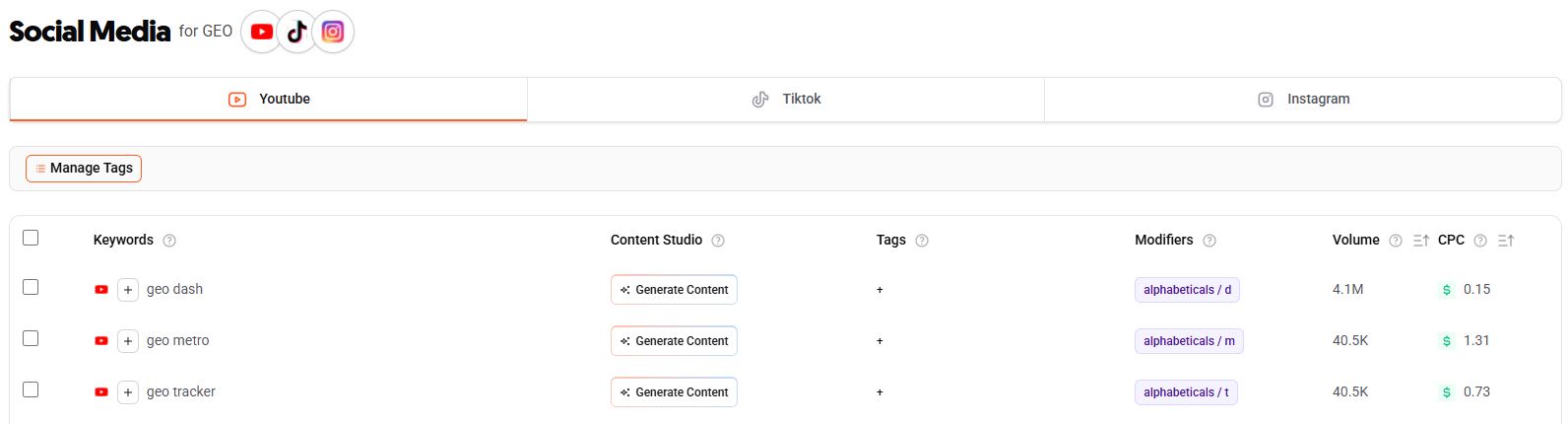The image size is (1568, 424).
Task: Click the dollar icon in geo tracker row
Action: (x=1446, y=392)
